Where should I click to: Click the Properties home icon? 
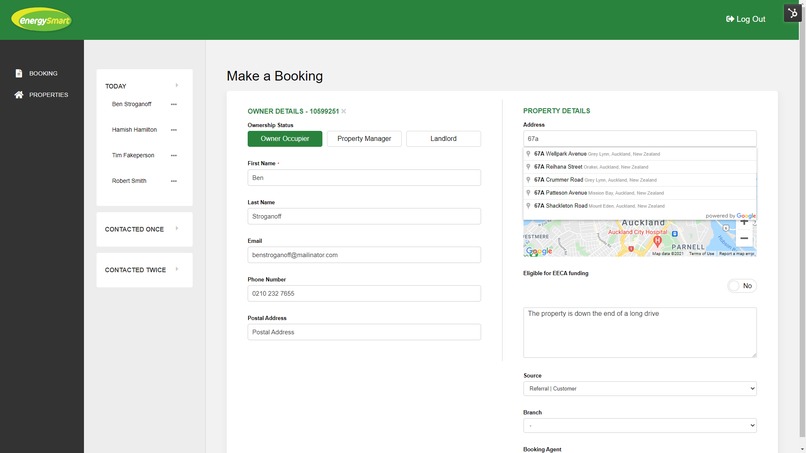19,95
